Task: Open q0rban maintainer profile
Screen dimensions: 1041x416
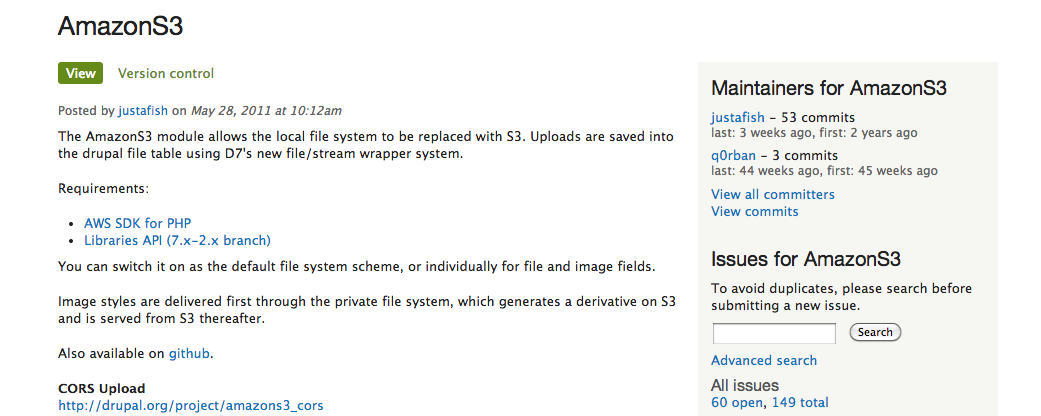Action: [x=733, y=156]
